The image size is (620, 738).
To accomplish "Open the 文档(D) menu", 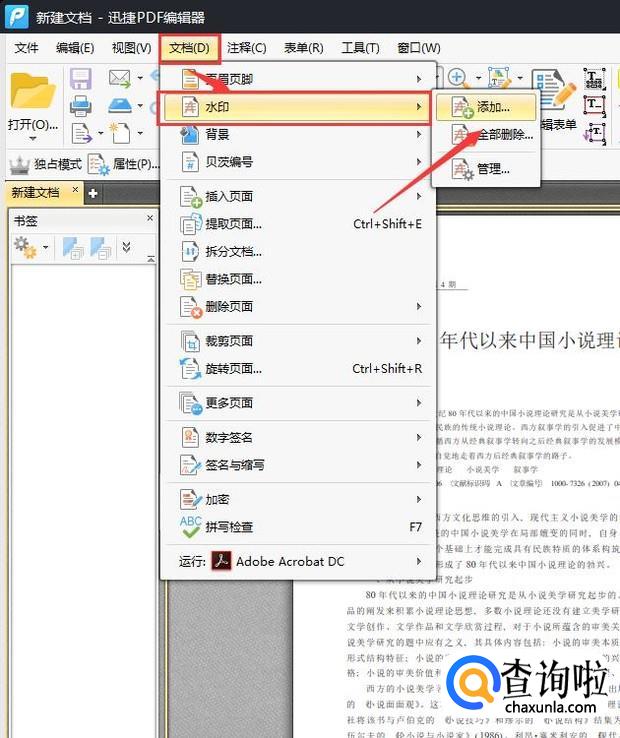I will (189, 48).
